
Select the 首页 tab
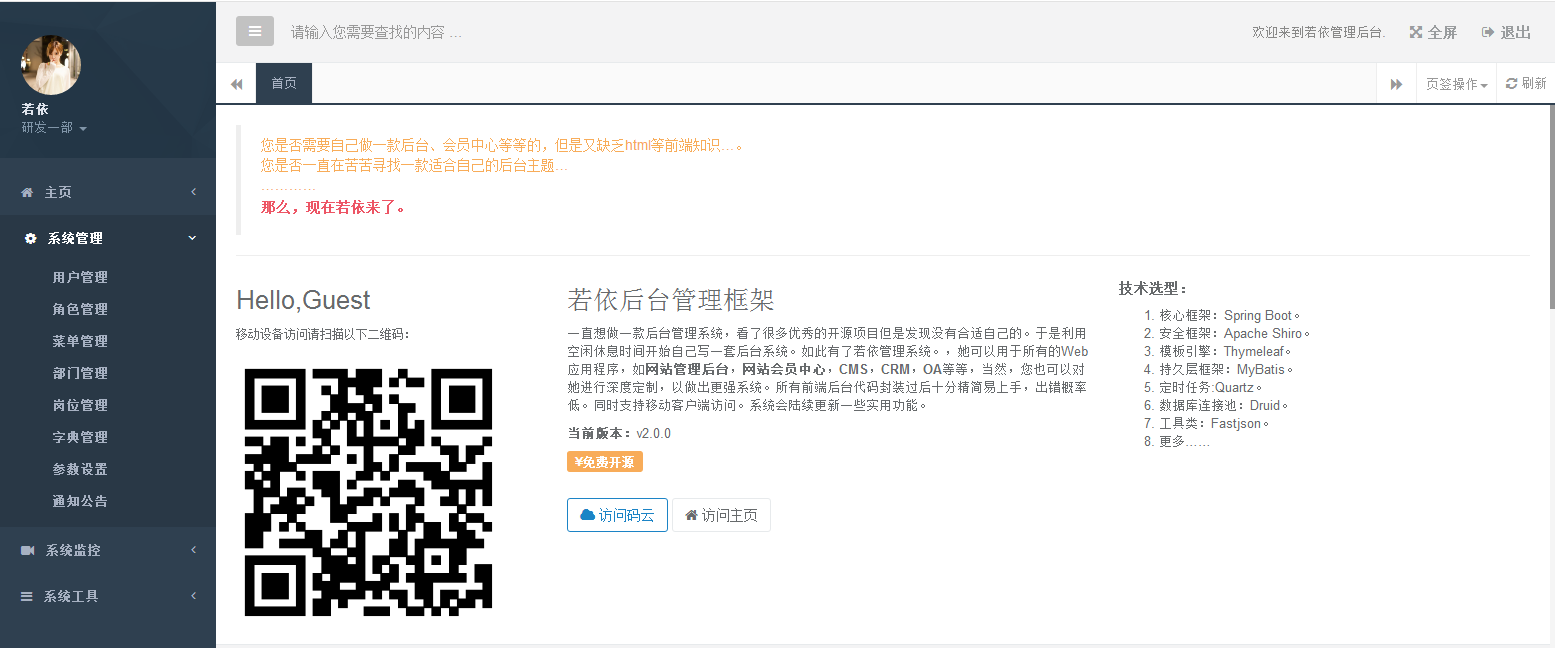(284, 84)
